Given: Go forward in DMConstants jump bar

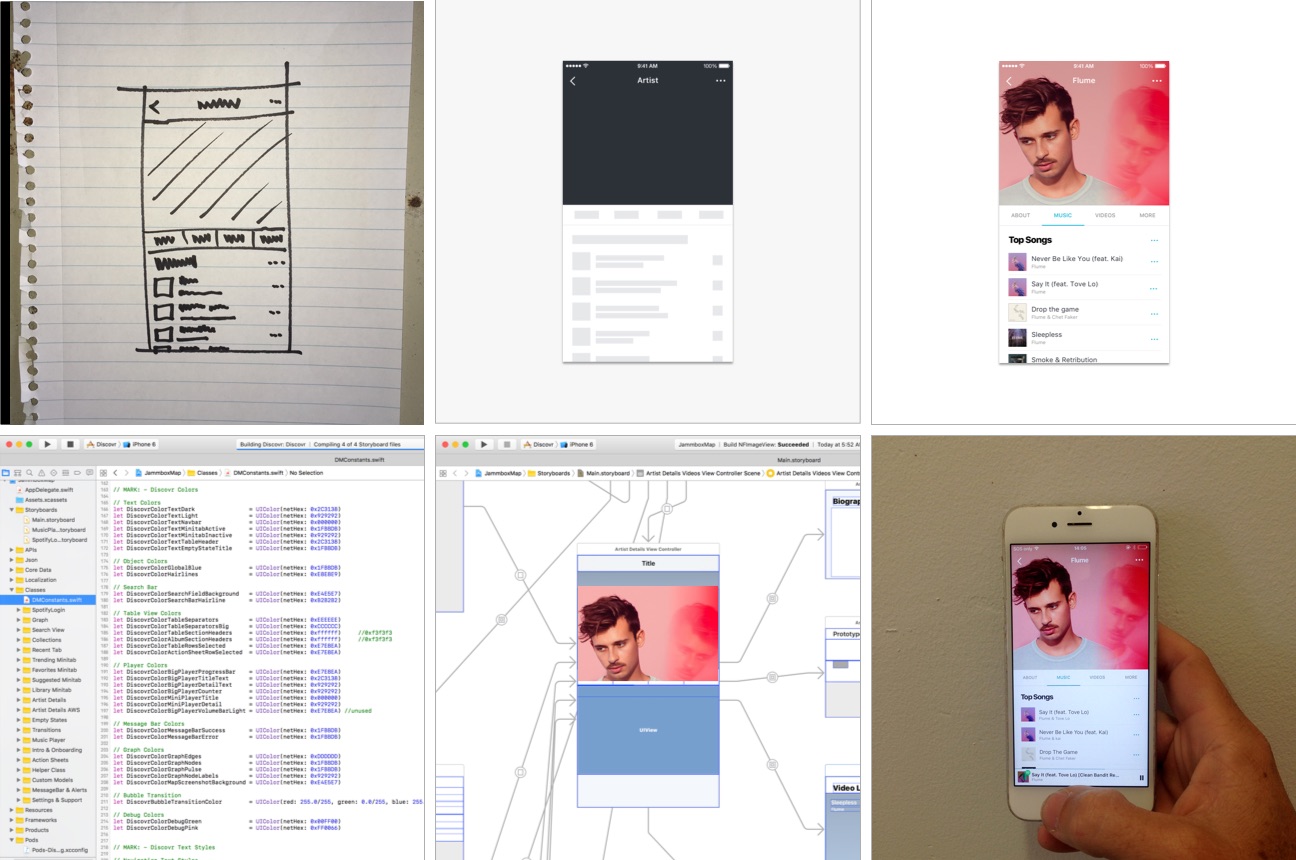Looking at the screenshot, I should (126, 472).
